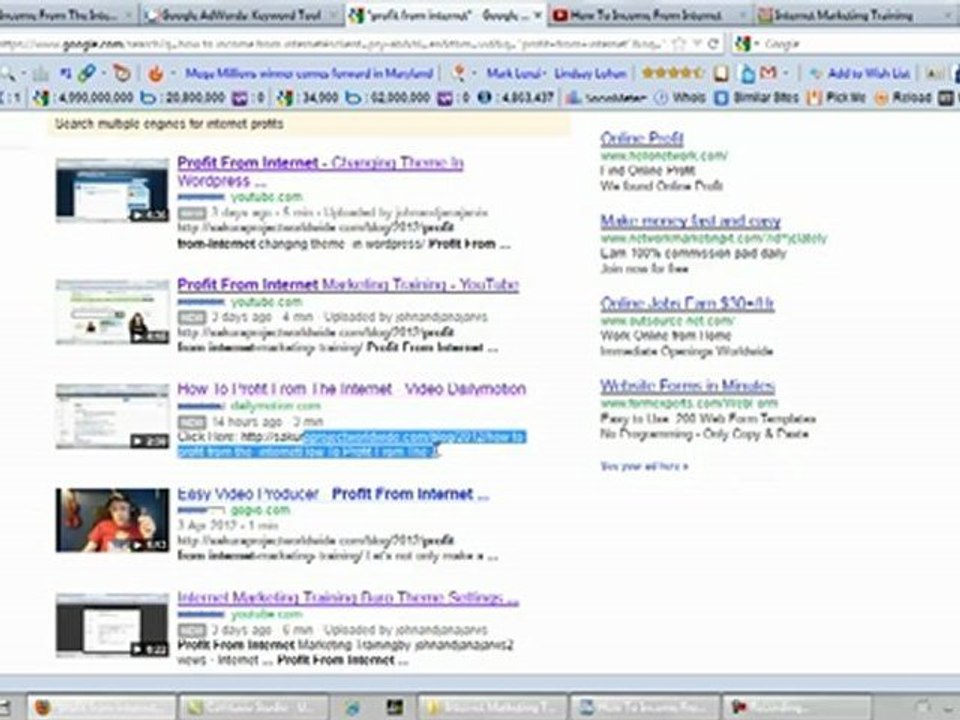Click the map pin icon in the toolbar
This screenshot has width=960, height=720.
pos(459,73)
